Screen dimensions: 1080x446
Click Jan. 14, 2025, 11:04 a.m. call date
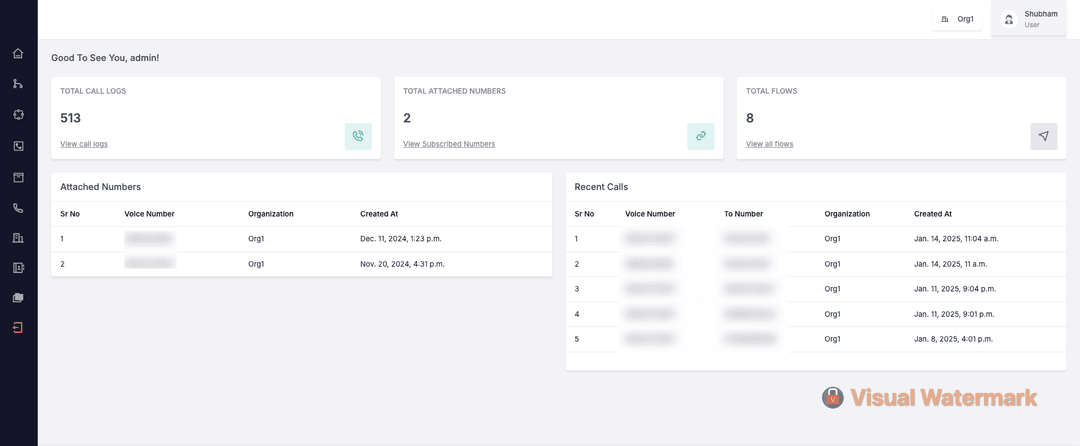[956, 239]
